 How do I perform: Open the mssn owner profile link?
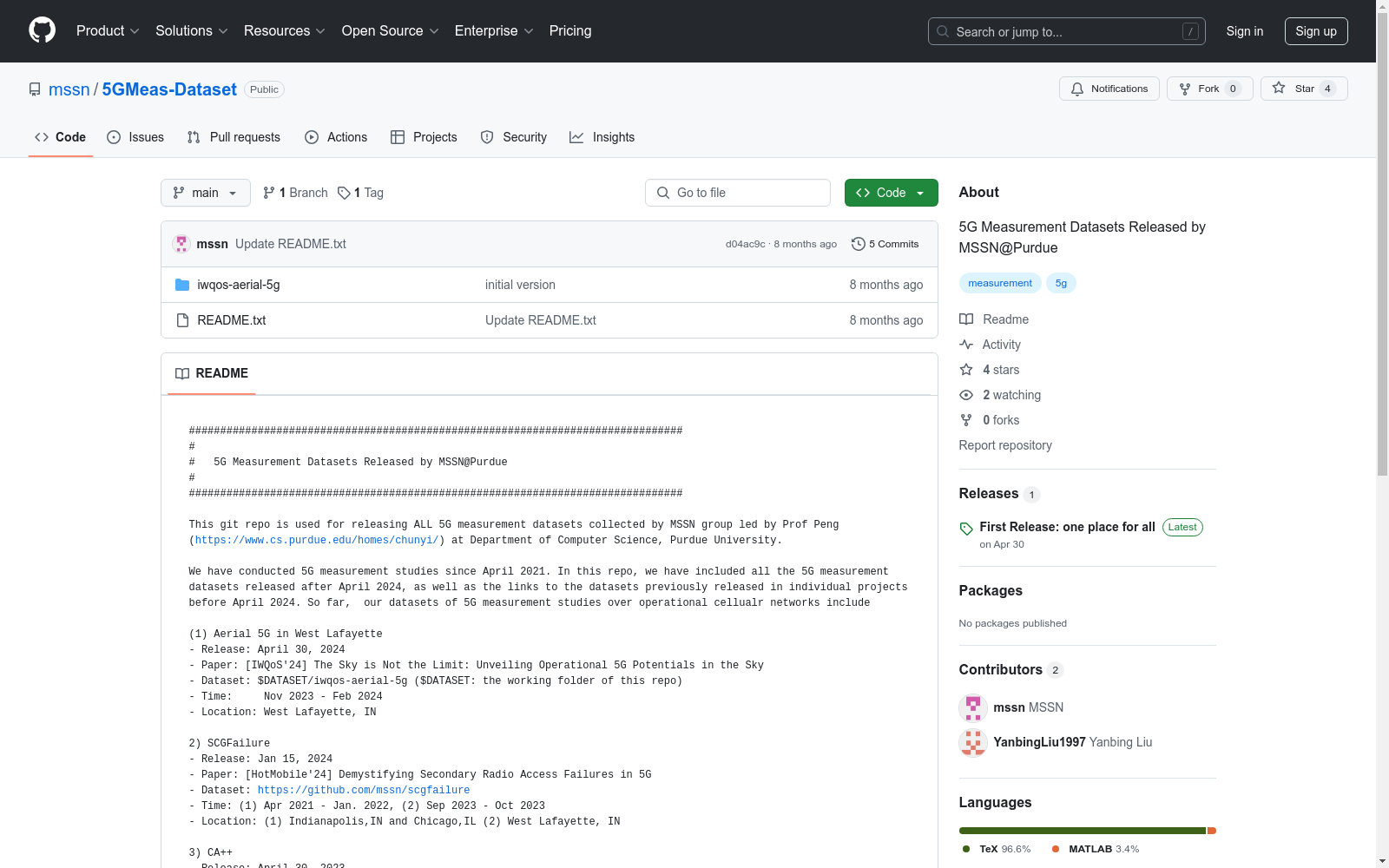tap(69, 89)
